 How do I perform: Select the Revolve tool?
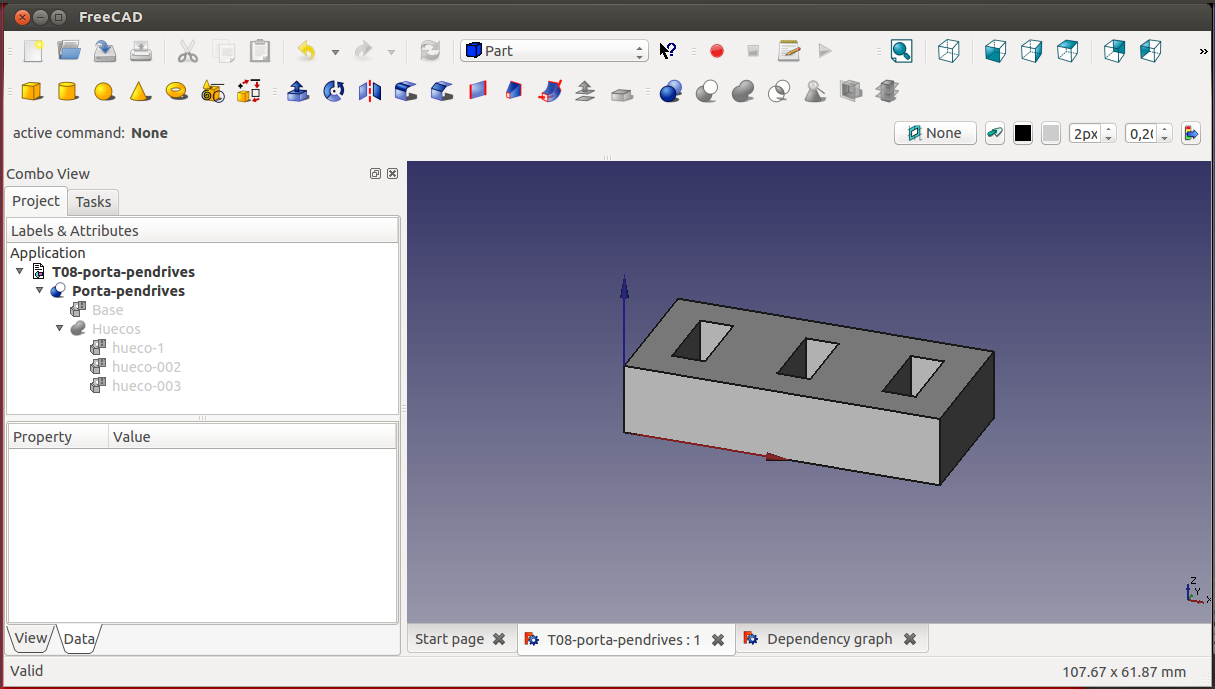[x=333, y=92]
